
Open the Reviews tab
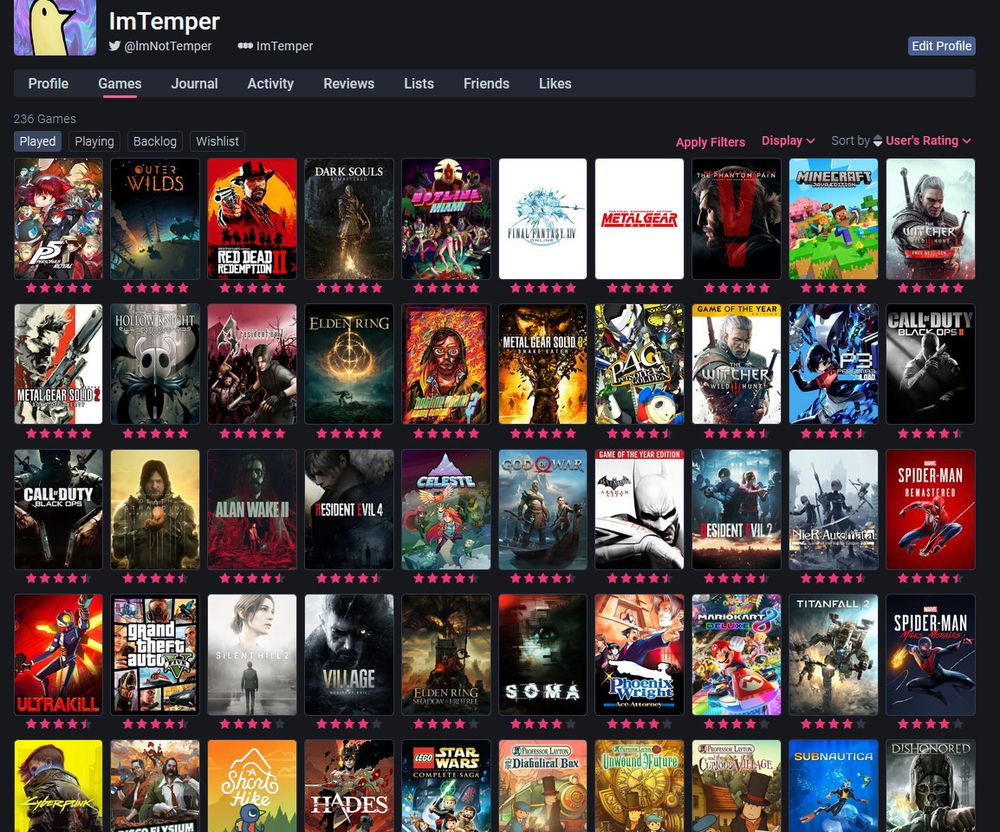(349, 84)
